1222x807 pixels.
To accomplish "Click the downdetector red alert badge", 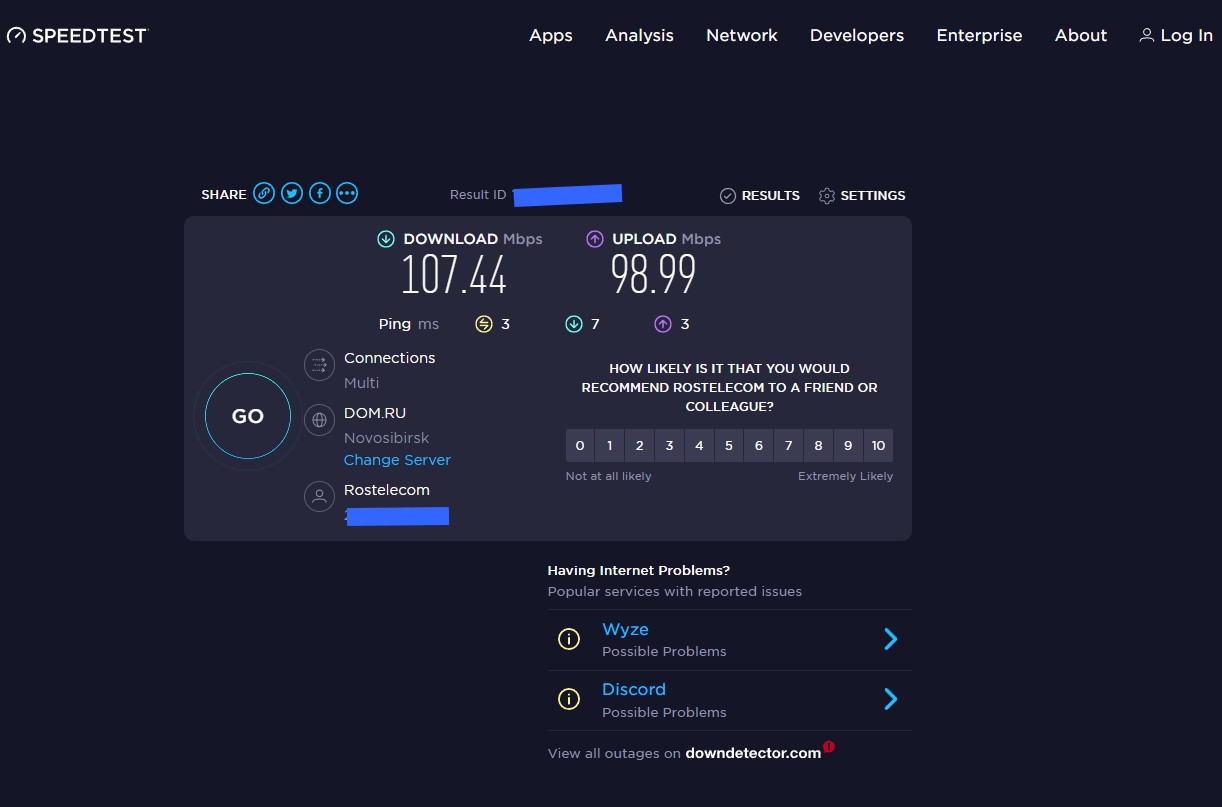I will (829, 746).
